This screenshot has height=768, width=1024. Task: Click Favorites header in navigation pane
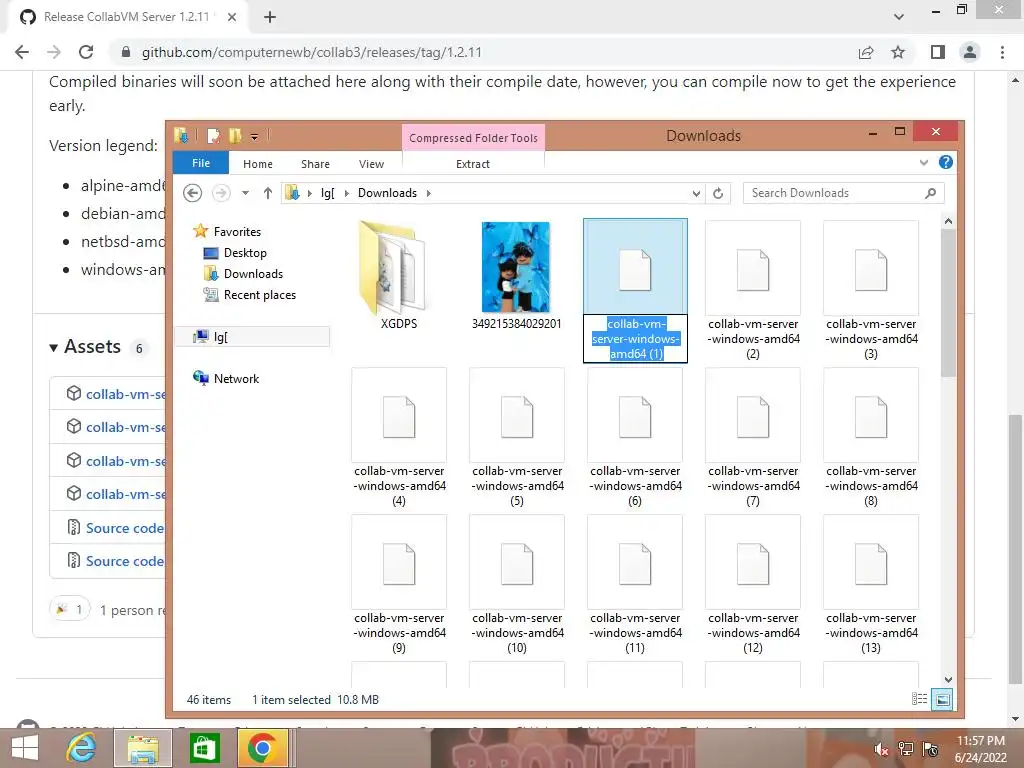pos(227,232)
